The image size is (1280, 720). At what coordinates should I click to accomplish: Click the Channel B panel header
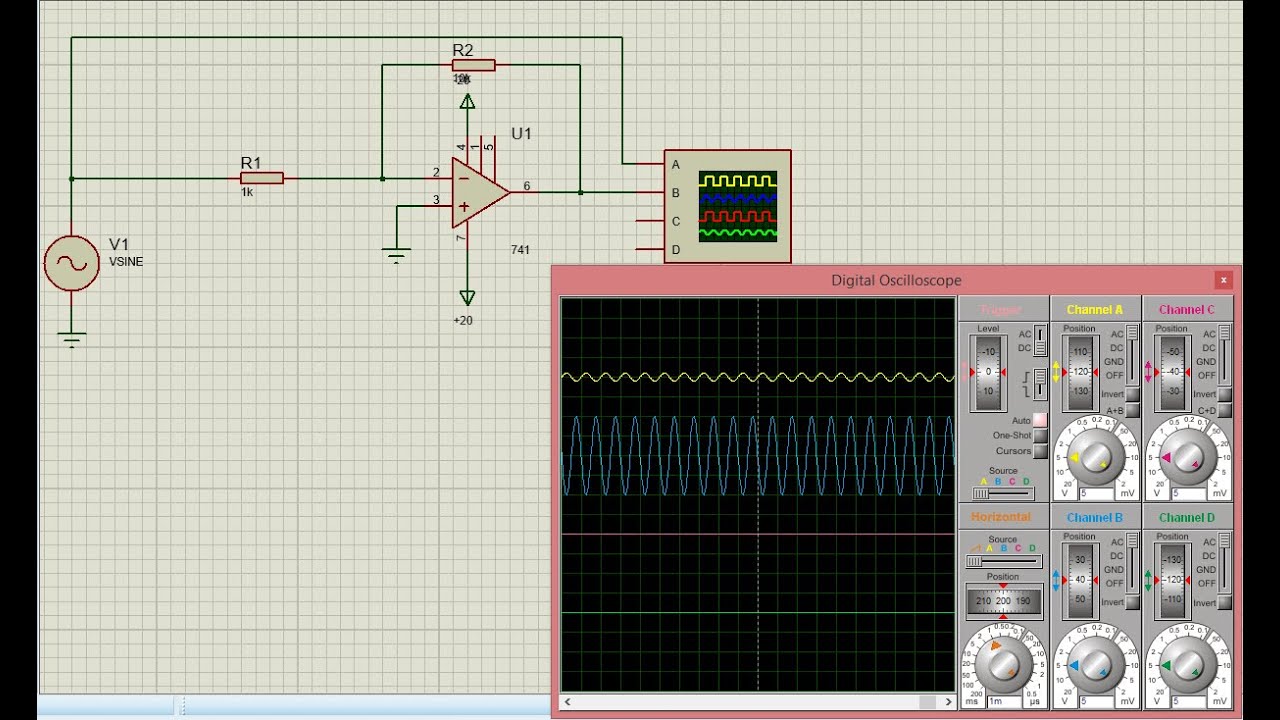click(x=1095, y=517)
